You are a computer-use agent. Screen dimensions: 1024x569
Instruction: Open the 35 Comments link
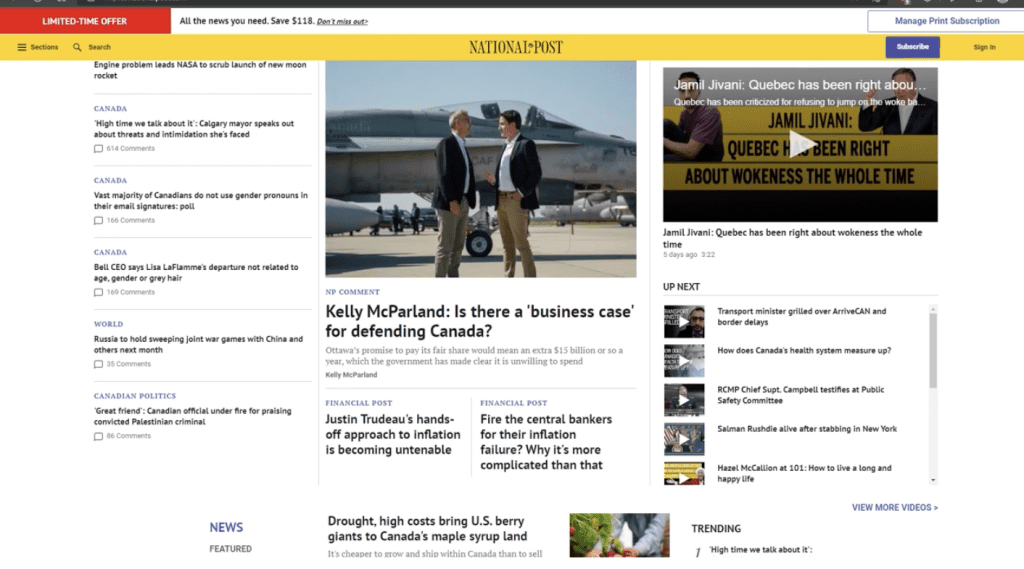[x=129, y=365]
